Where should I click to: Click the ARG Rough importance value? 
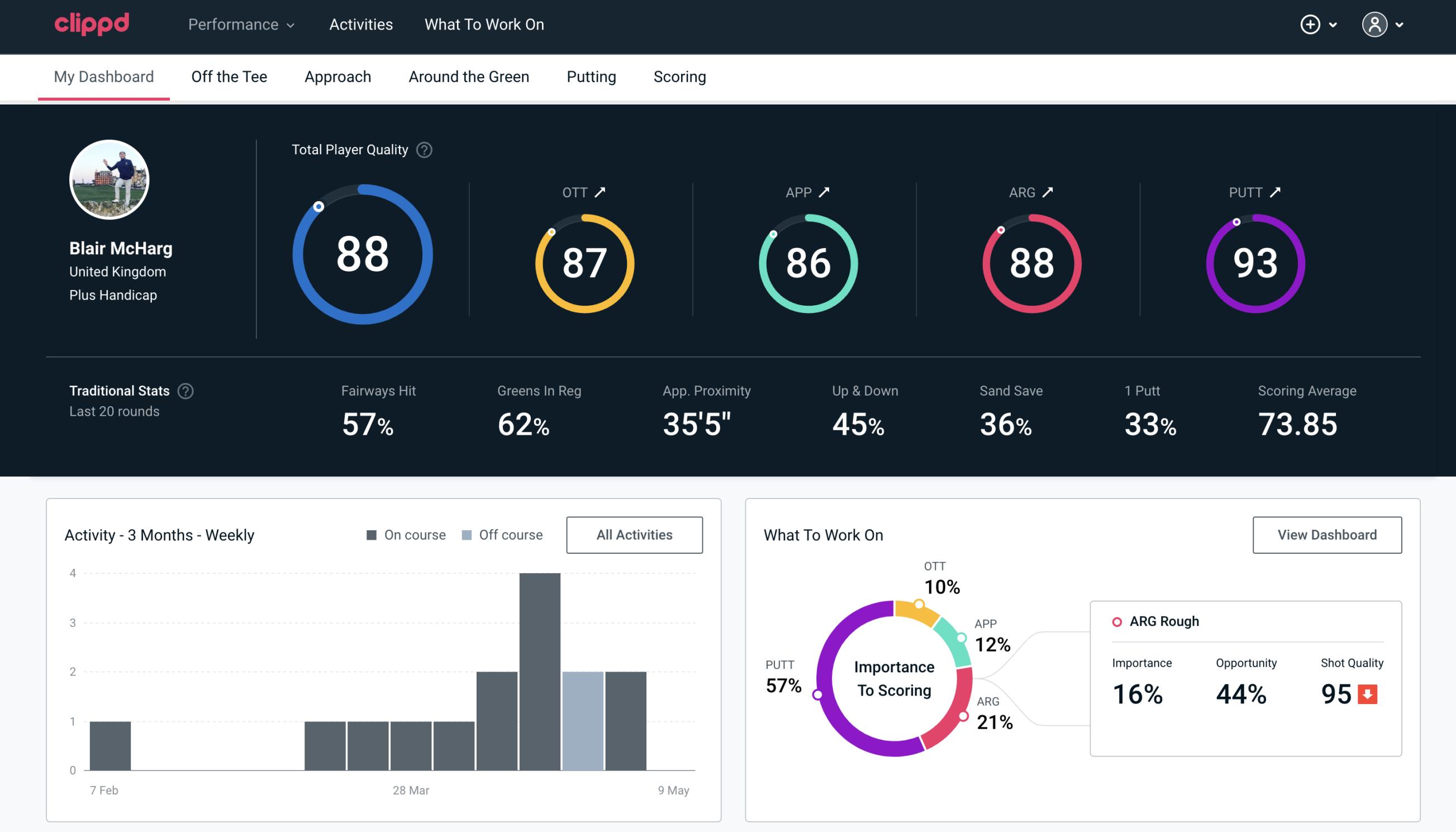coord(1140,692)
